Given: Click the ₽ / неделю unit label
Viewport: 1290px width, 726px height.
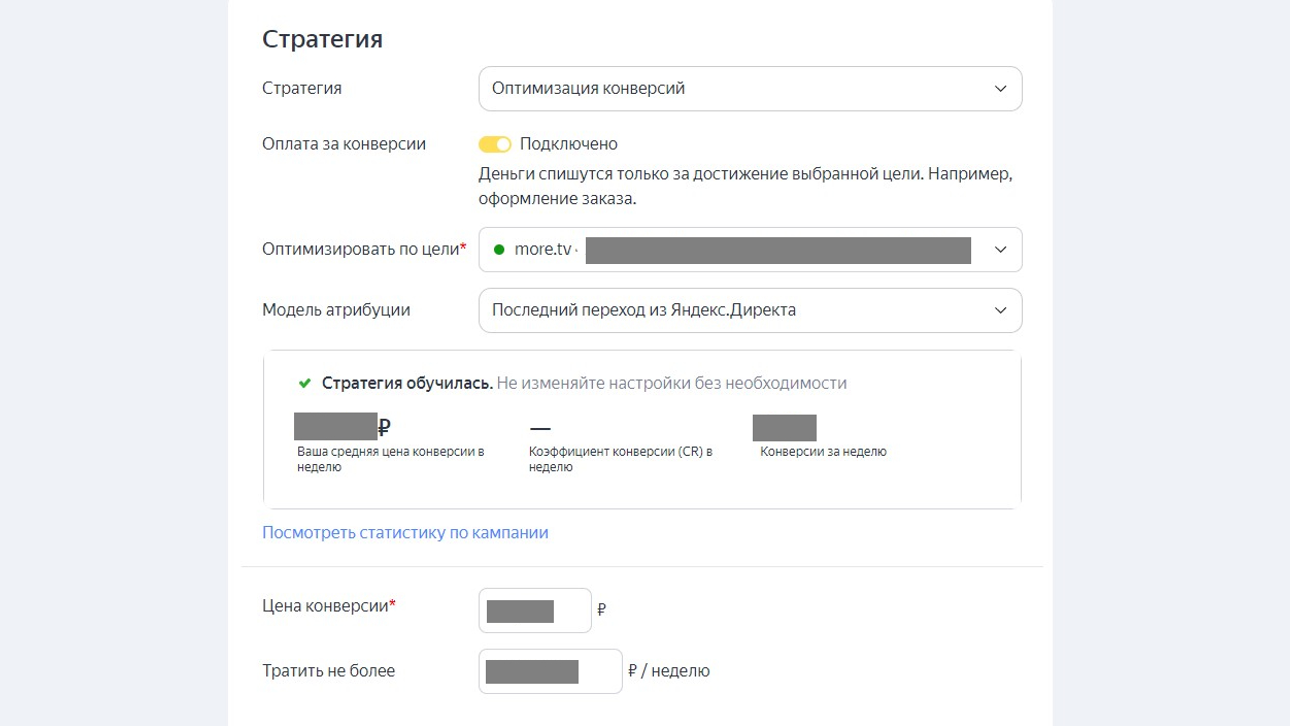Looking at the screenshot, I should click(669, 671).
